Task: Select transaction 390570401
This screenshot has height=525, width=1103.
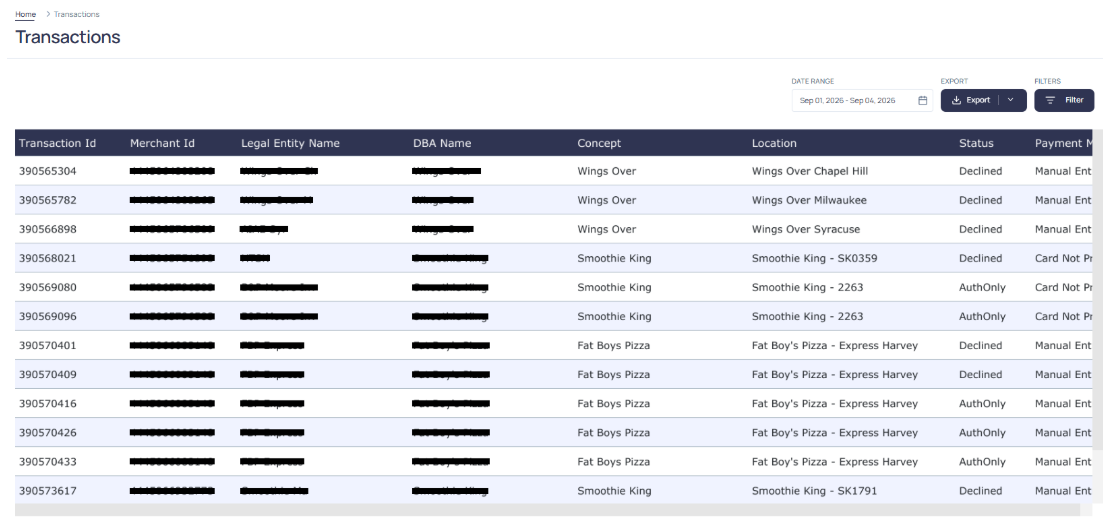Action: (x=48, y=346)
